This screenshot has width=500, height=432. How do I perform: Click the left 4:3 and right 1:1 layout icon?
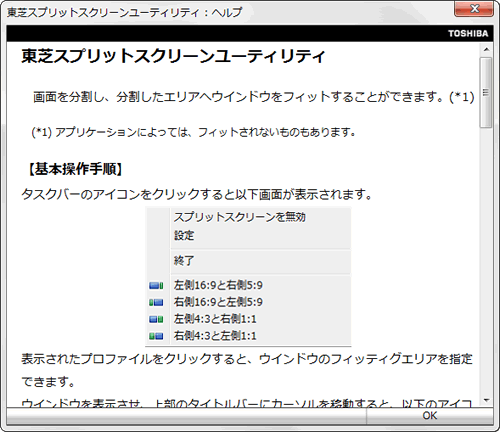[156, 319]
